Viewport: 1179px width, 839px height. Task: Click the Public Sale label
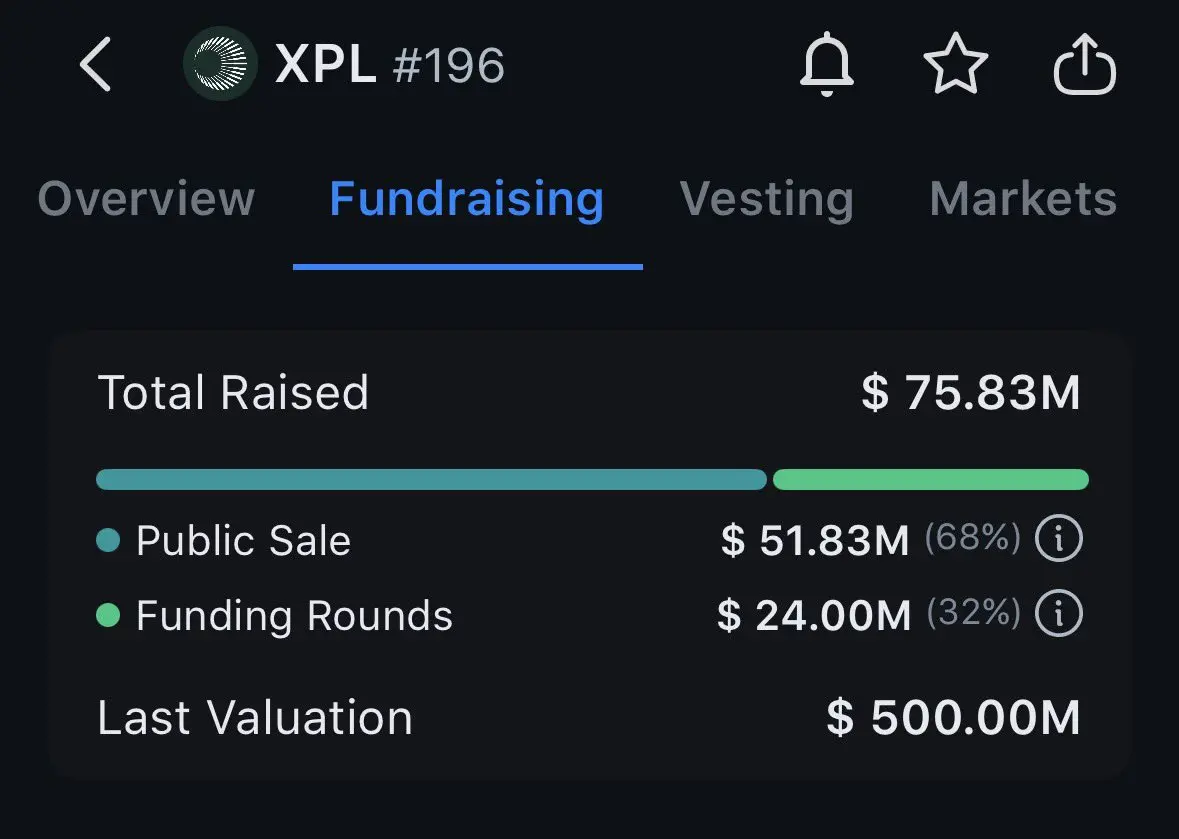[243, 541]
